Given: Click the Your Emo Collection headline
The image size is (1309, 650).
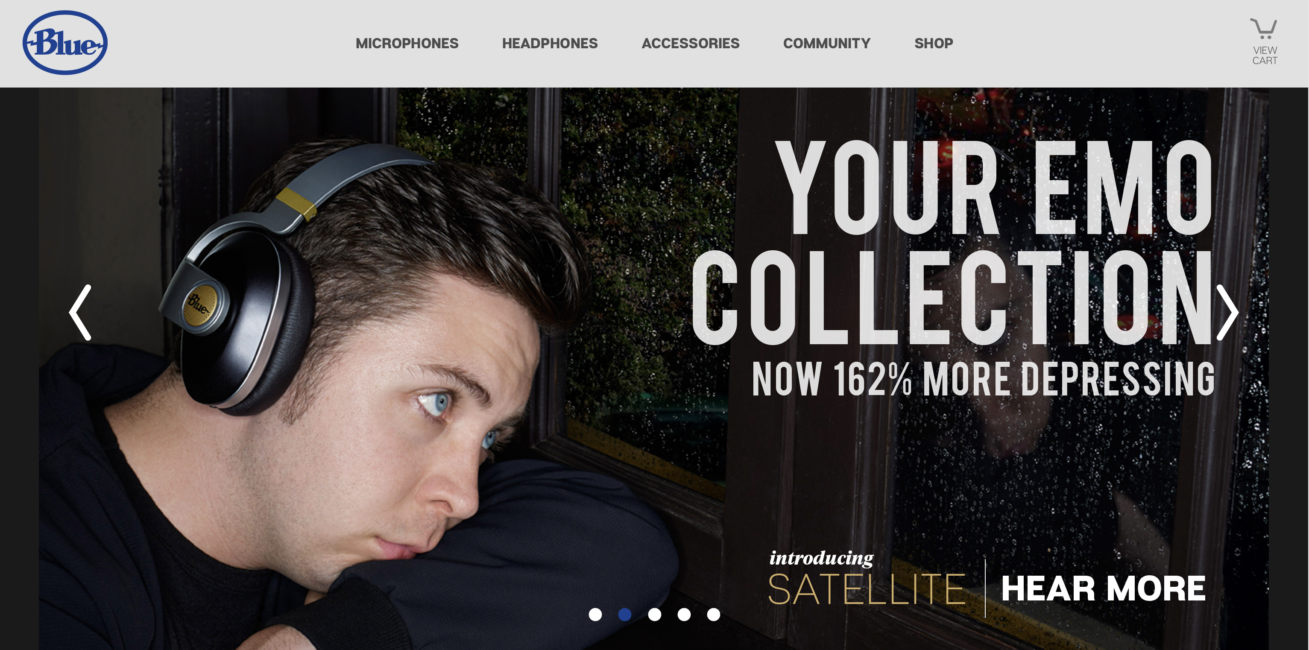Looking at the screenshot, I should [x=953, y=240].
